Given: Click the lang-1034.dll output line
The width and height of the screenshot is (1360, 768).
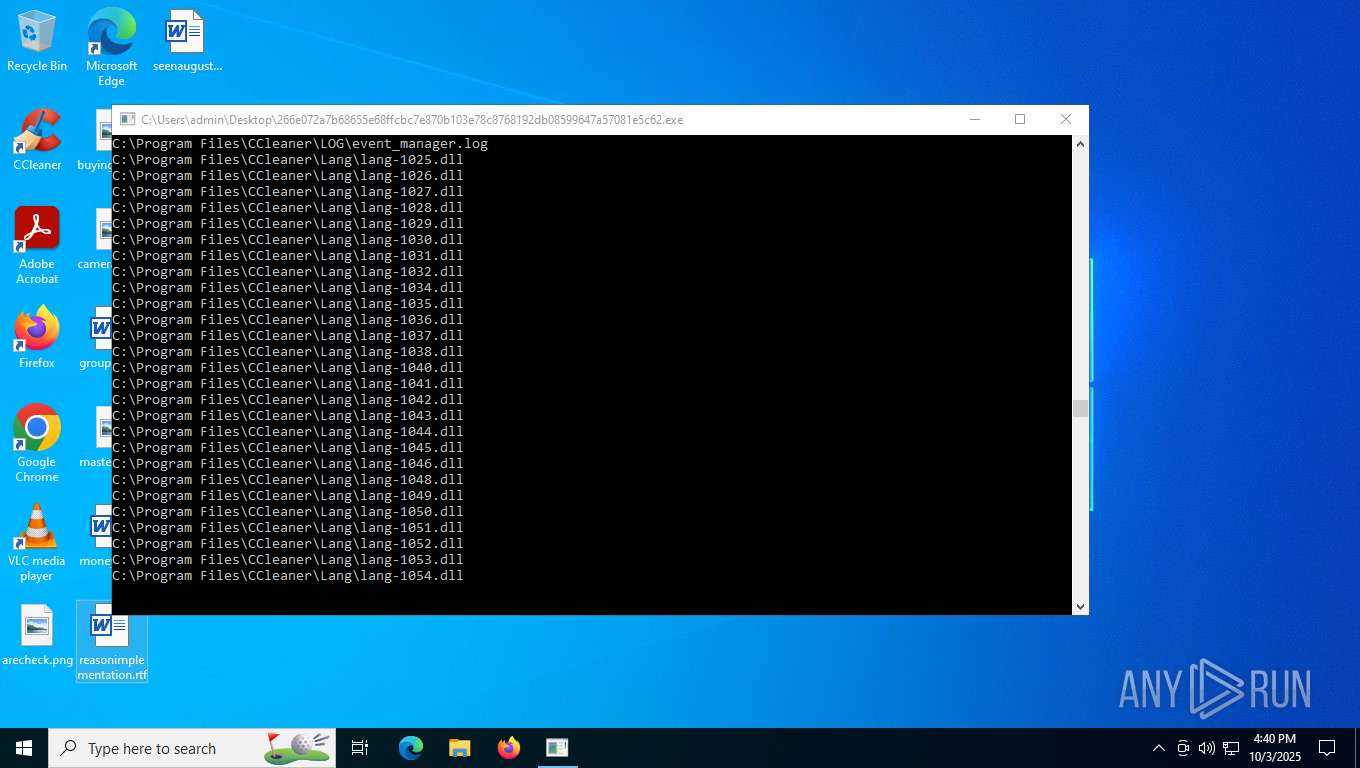Looking at the screenshot, I should 288,288.
